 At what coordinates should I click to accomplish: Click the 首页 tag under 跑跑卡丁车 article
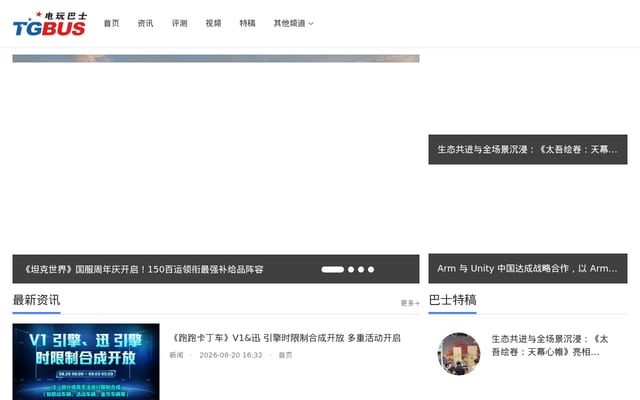click(x=285, y=355)
